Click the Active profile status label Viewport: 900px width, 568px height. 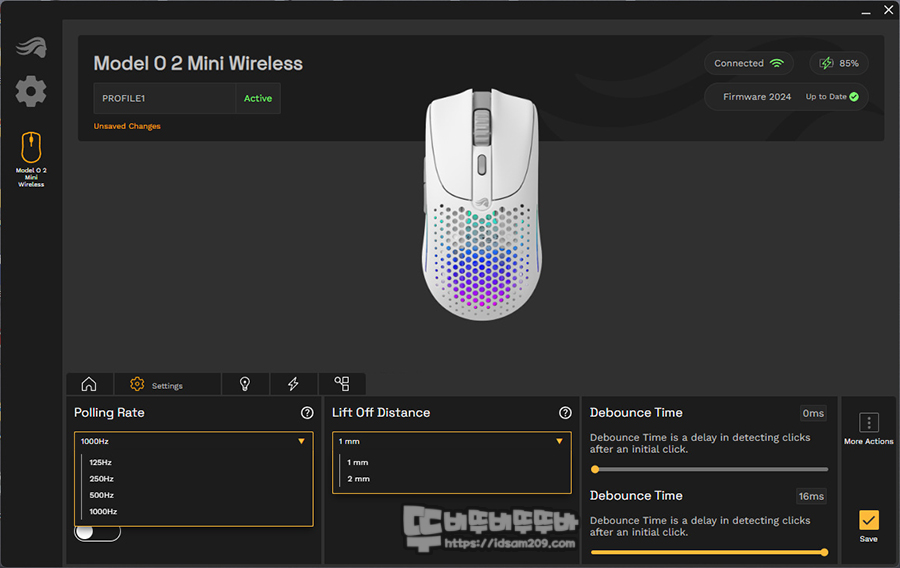tap(258, 98)
